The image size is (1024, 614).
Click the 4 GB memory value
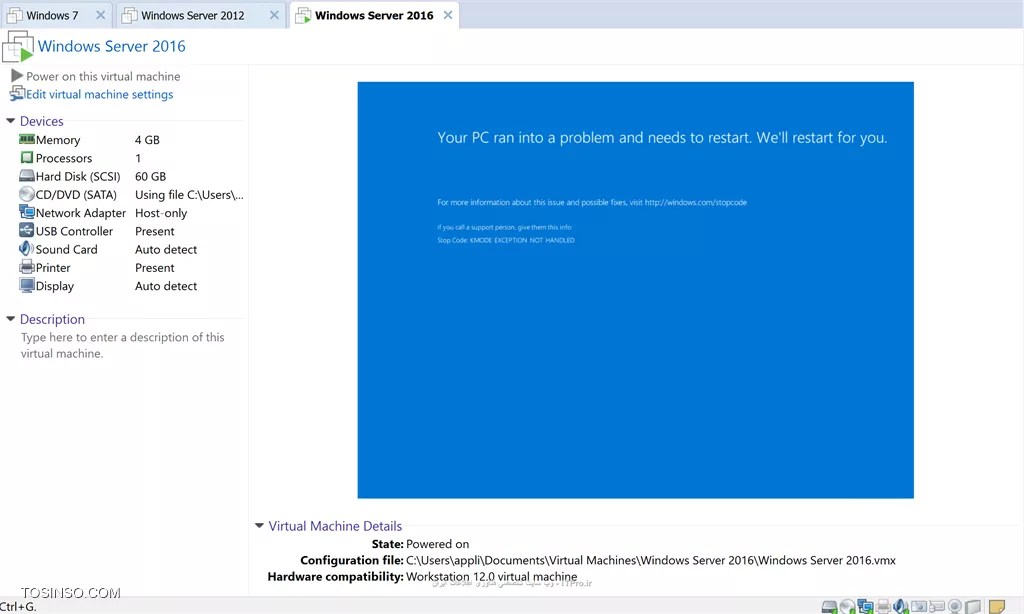point(147,140)
